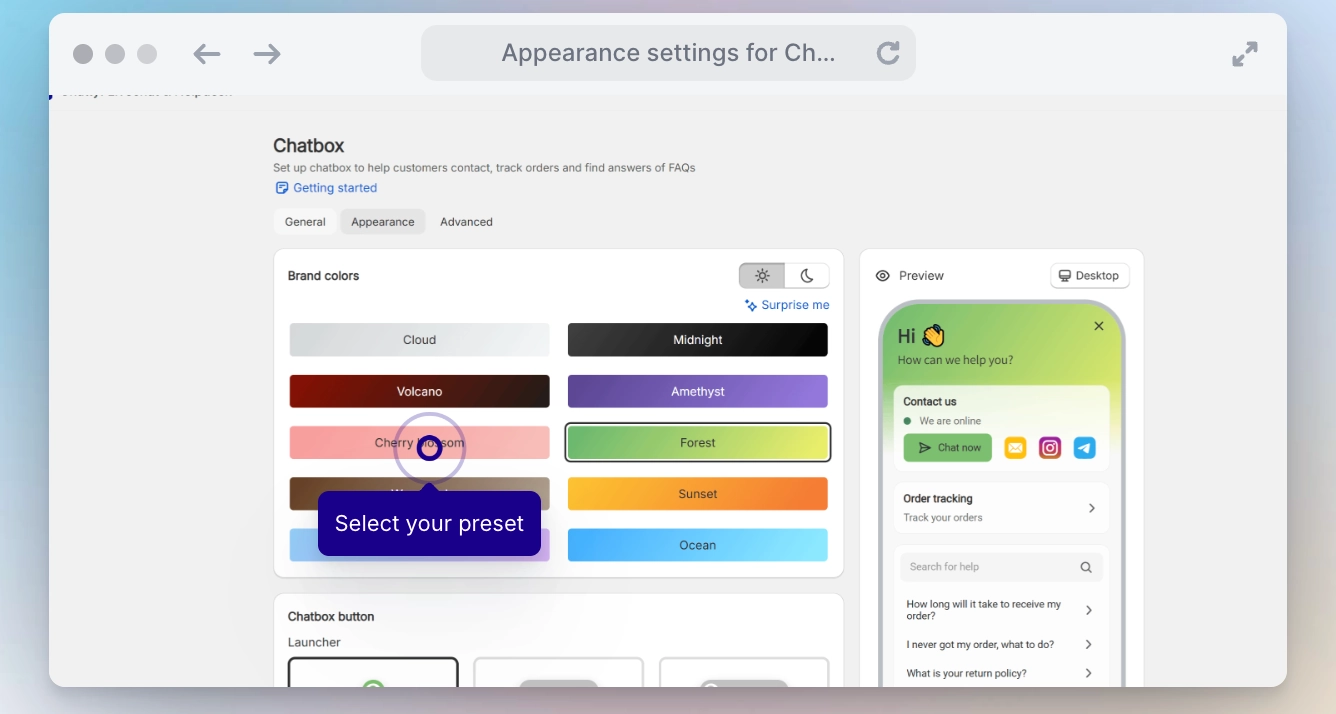Expand demo to fullscreen with arrows icon

tap(1245, 54)
